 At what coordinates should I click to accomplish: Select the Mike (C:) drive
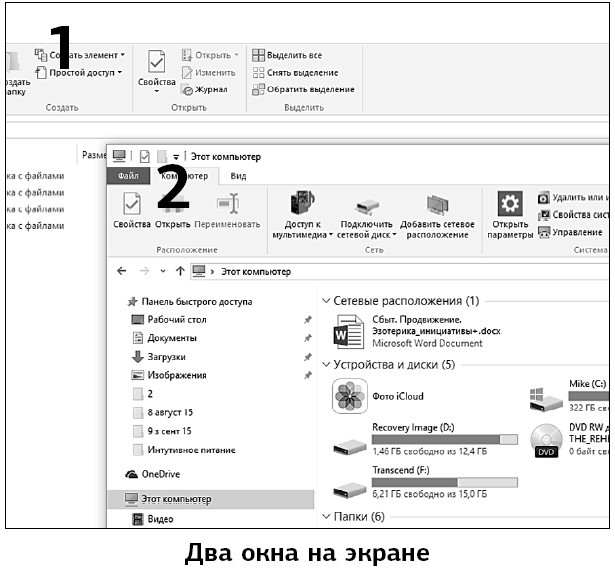(568, 396)
